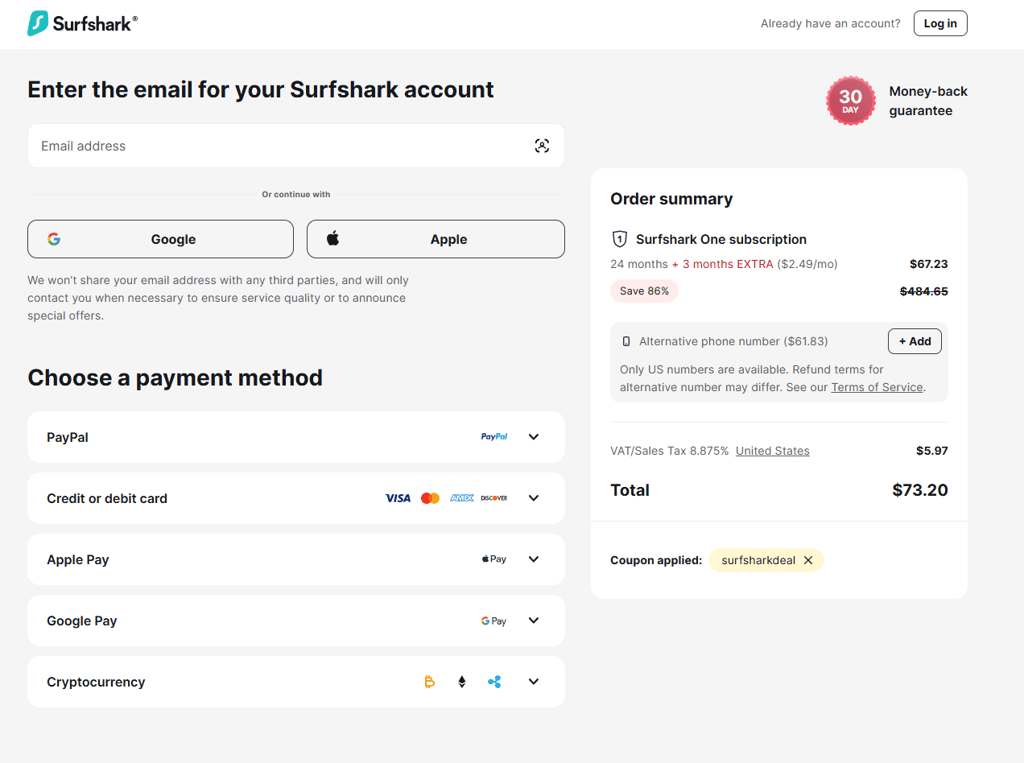The width and height of the screenshot is (1024, 763).
Task: Expand the Google Pay chevron
Action: tap(534, 621)
